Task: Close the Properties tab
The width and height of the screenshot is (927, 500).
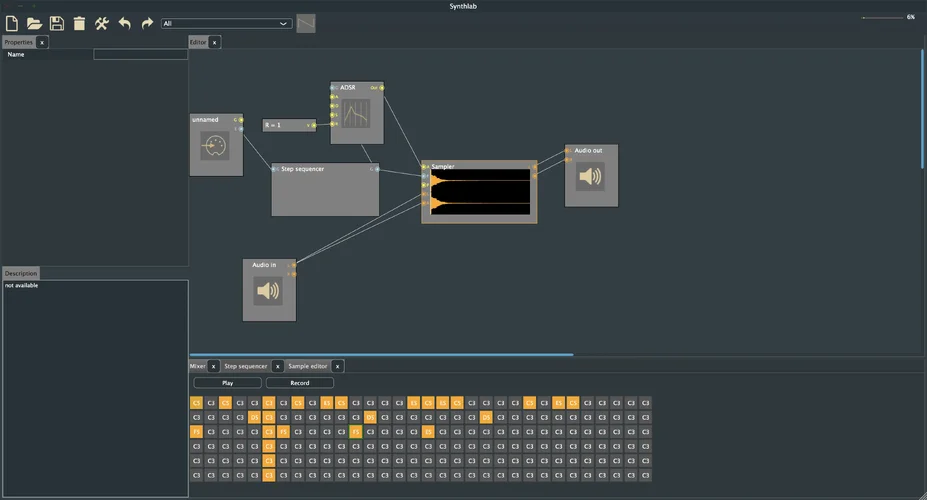Action: (42, 43)
